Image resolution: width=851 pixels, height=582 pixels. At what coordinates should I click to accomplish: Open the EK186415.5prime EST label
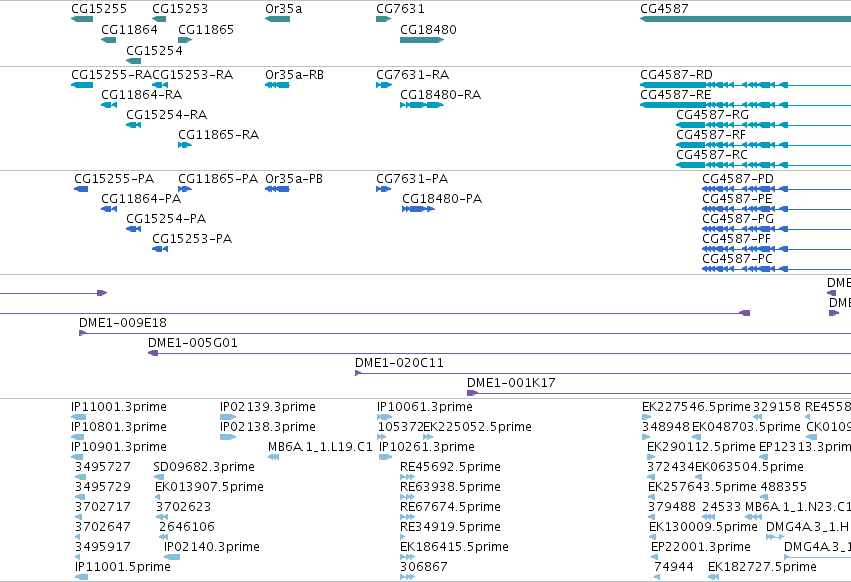[x=454, y=546]
